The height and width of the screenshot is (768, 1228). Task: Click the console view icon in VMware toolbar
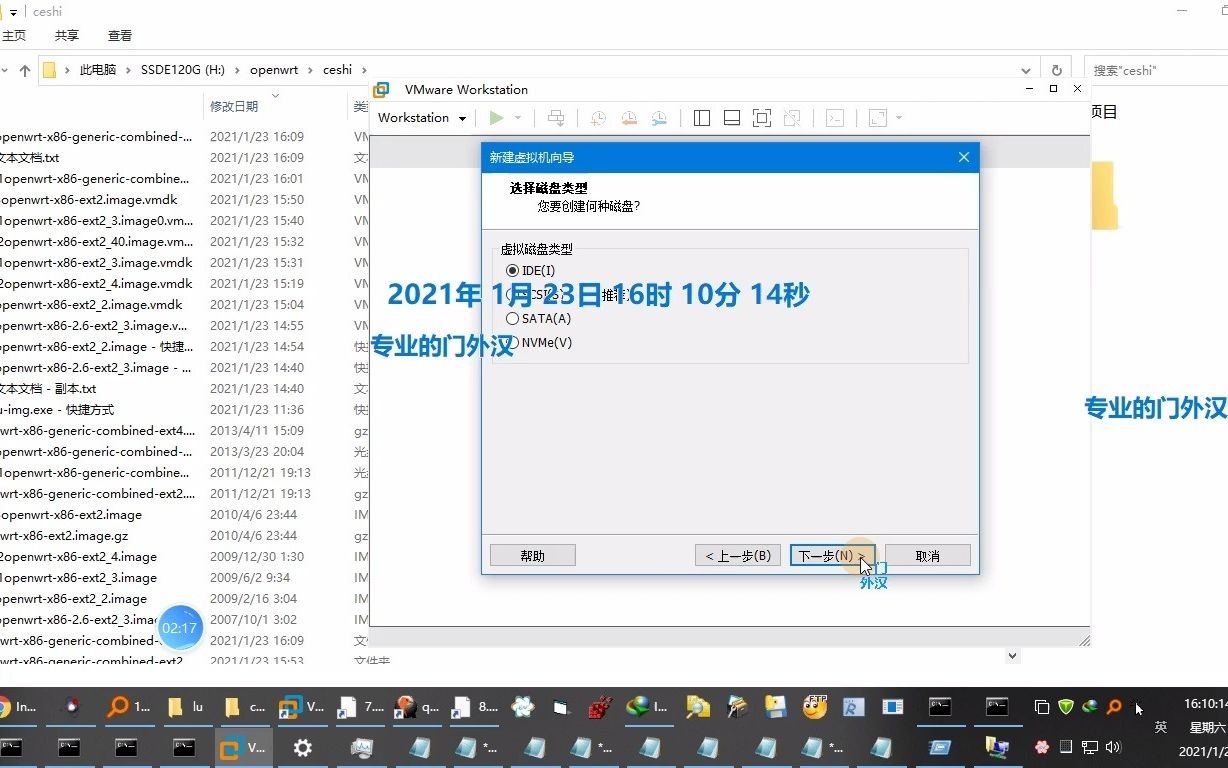835,118
